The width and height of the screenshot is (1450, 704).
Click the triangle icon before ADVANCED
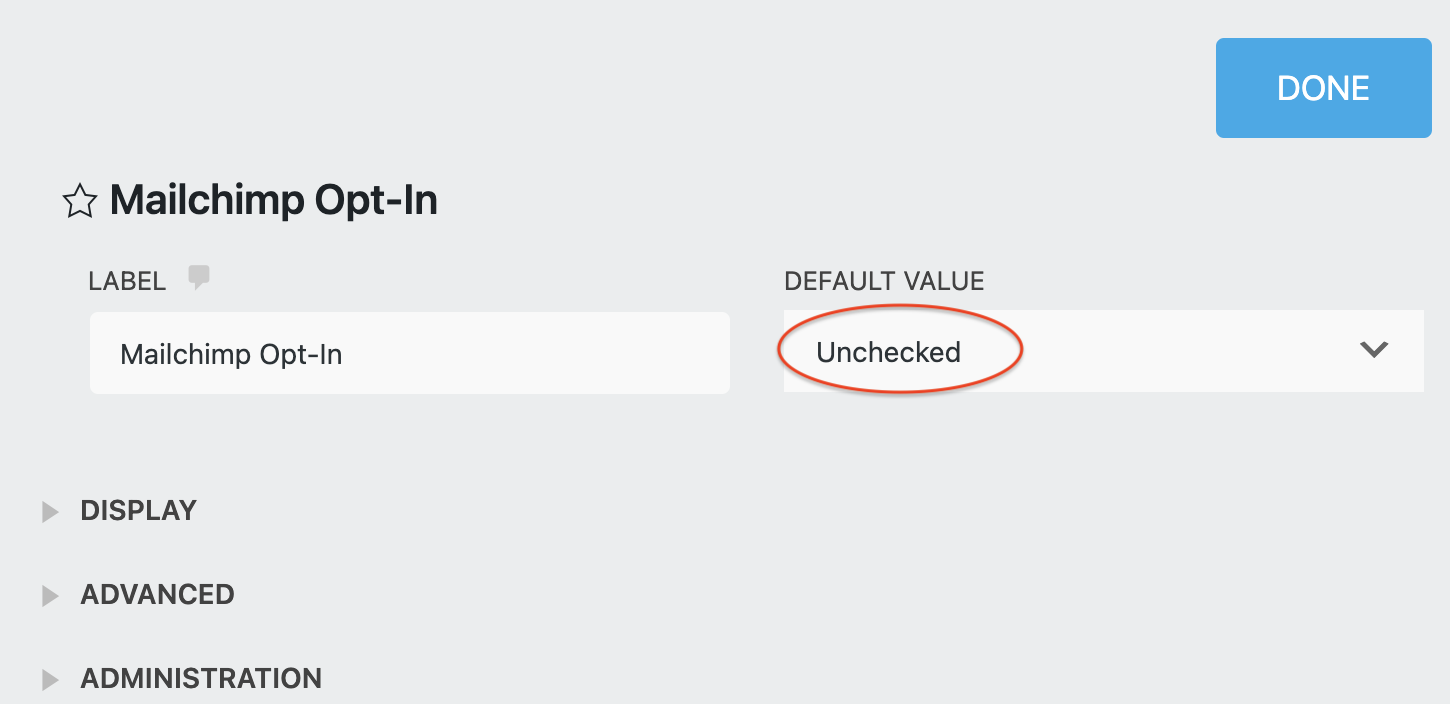(x=50, y=595)
